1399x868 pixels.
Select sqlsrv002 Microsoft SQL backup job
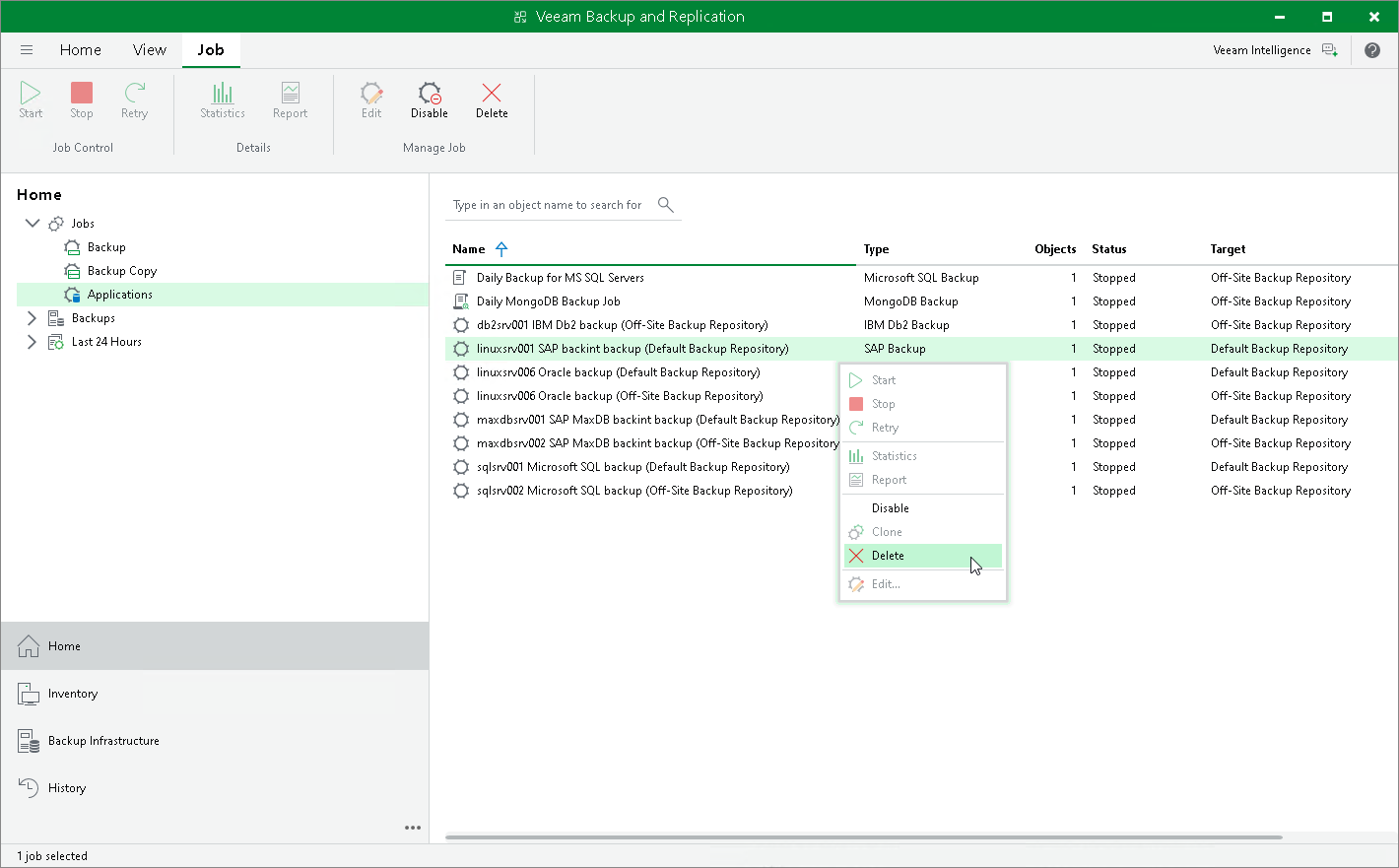(x=634, y=491)
